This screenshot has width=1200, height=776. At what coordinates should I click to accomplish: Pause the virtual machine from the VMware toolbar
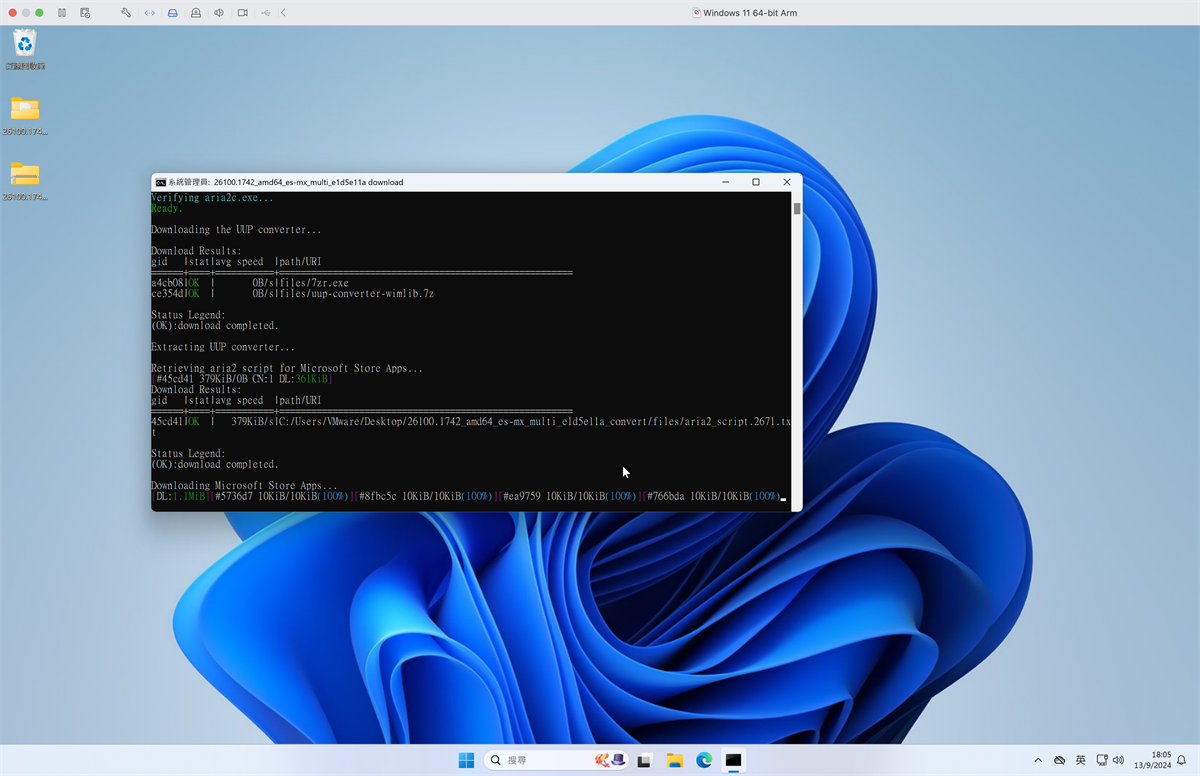[62, 13]
